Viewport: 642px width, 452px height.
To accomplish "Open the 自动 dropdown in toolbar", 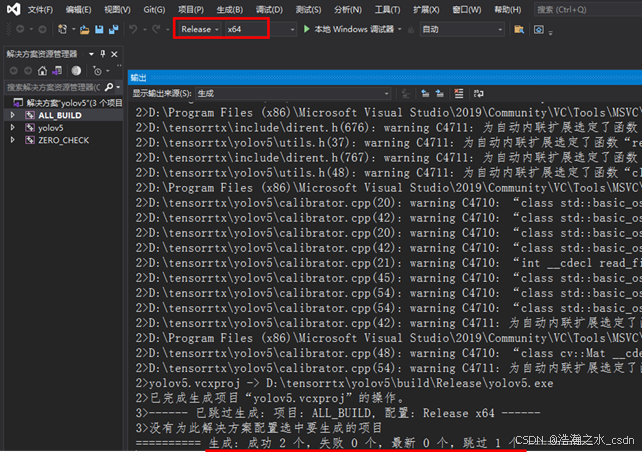I will 462,29.
